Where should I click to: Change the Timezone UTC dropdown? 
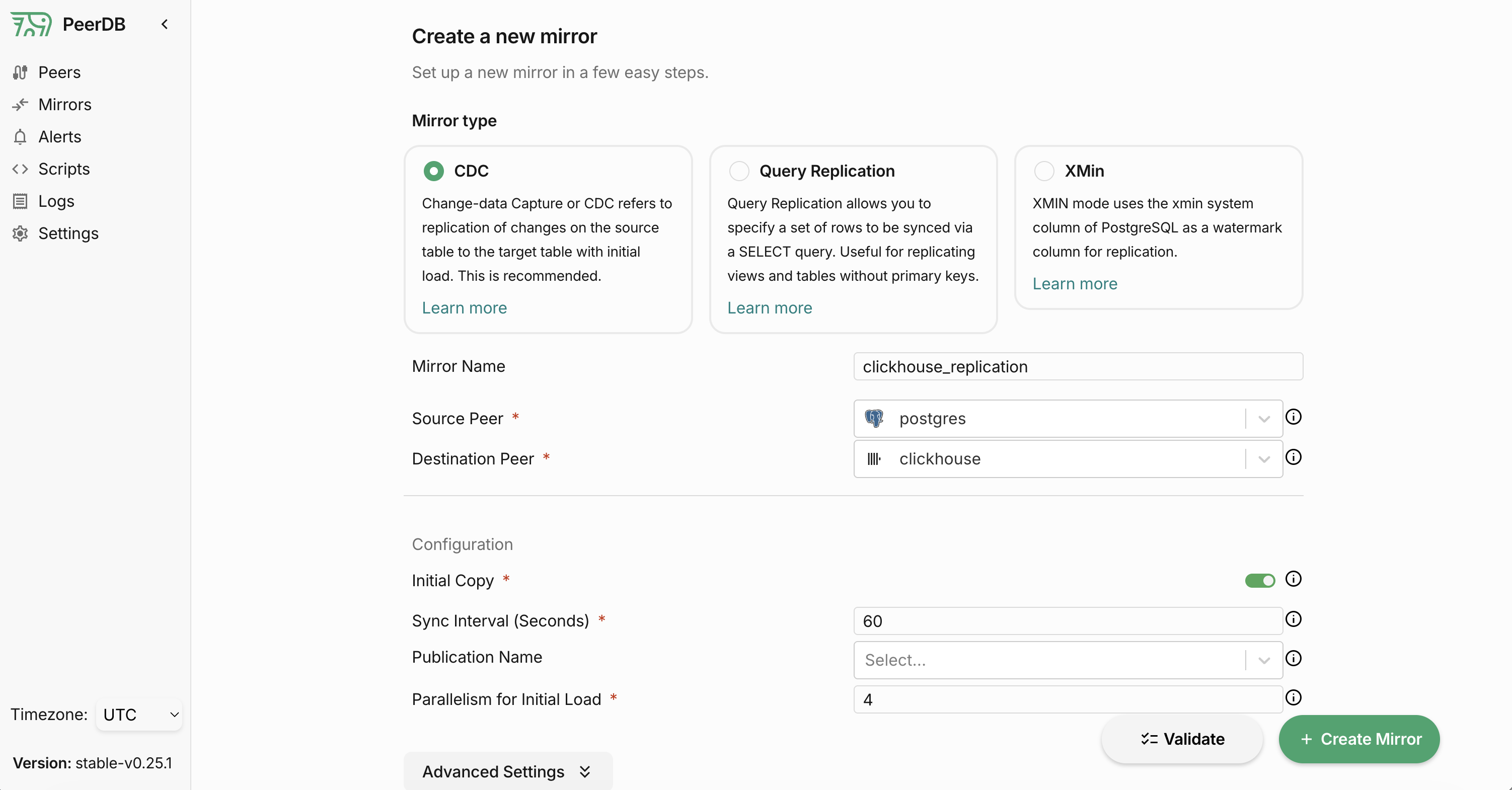139,715
